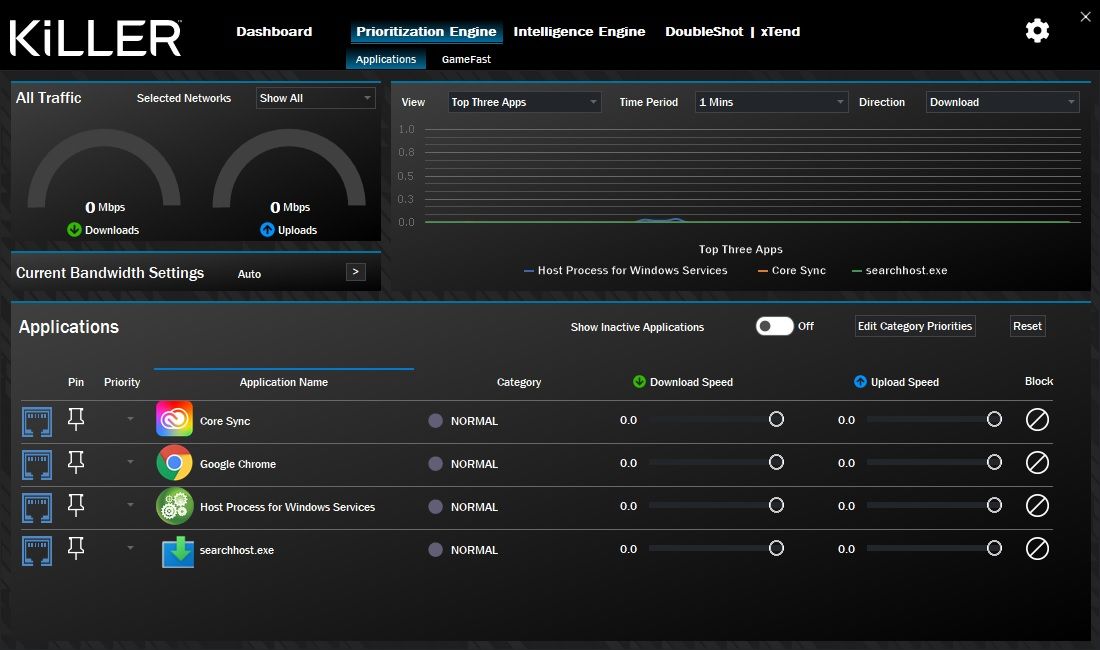The width and height of the screenshot is (1100, 650).
Task: Click Edit Category Priorities button
Action: coord(915,326)
